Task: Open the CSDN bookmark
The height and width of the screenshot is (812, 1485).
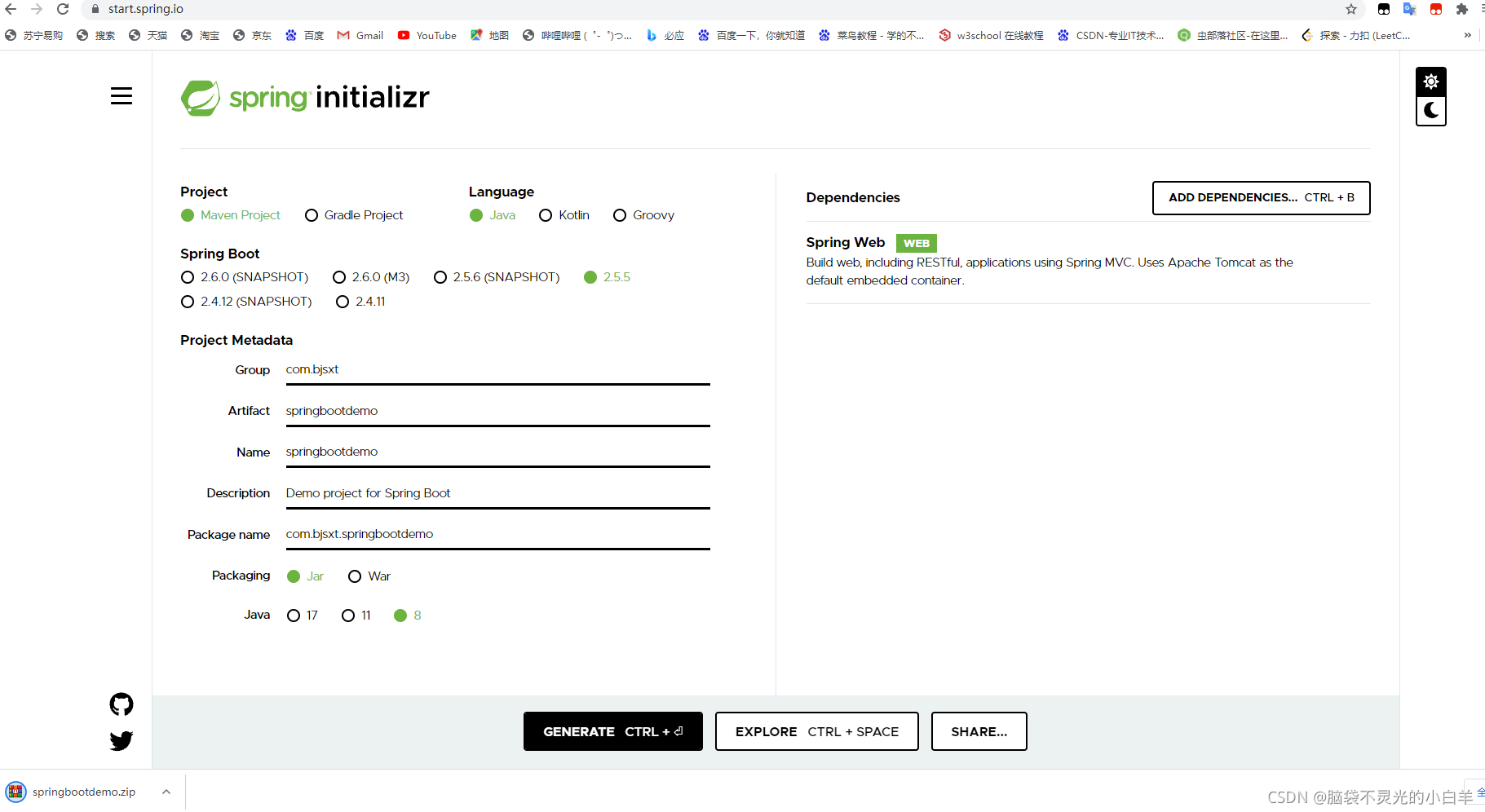Action: (x=1111, y=35)
